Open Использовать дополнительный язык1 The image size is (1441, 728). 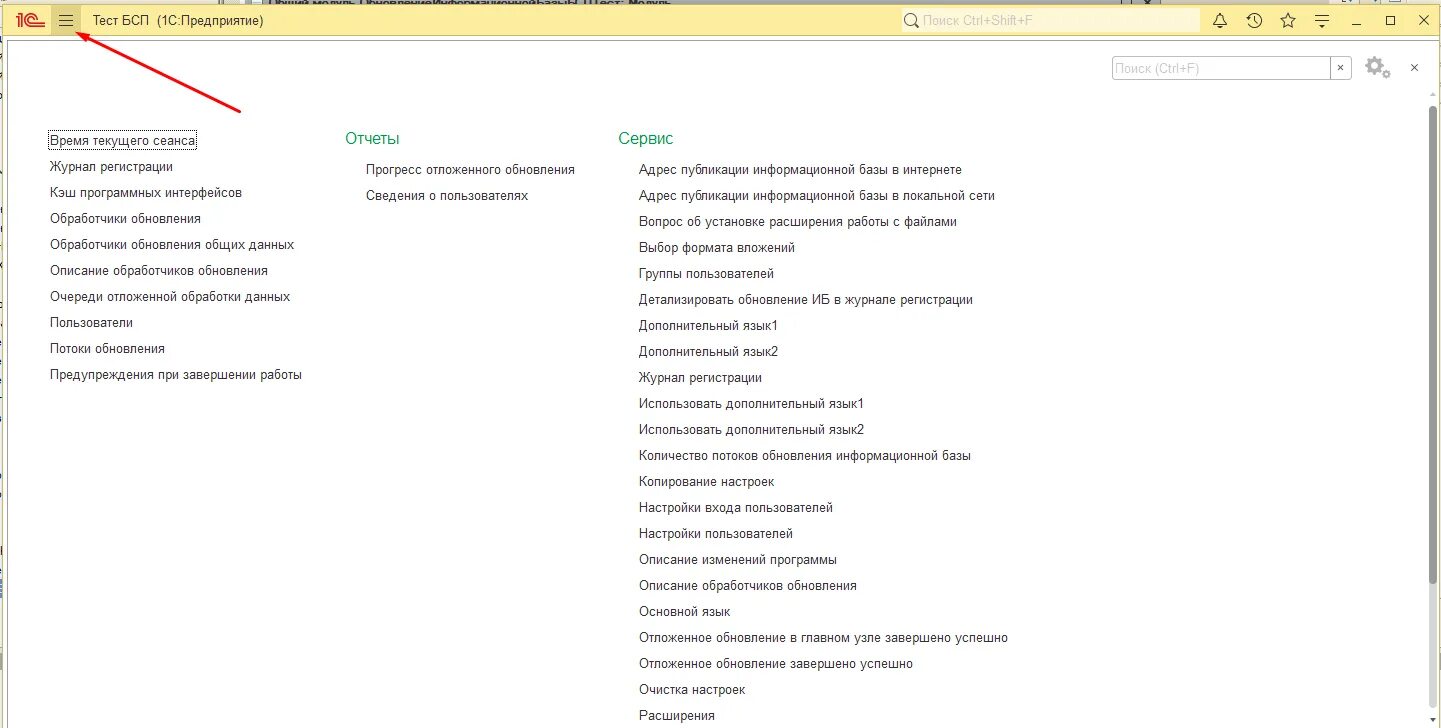click(x=751, y=404)
